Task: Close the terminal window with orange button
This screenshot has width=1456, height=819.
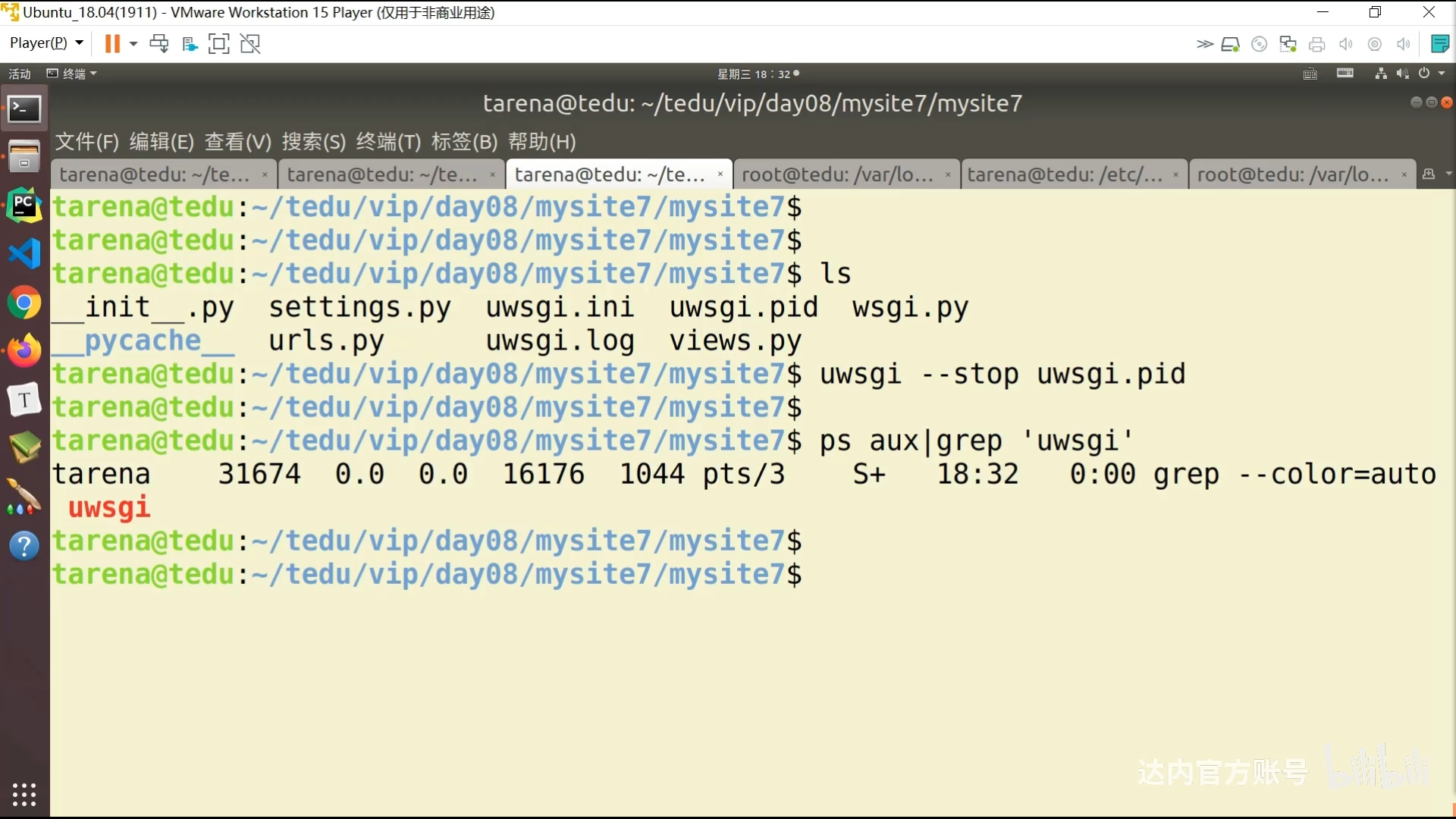Action: pos(1447,102)
